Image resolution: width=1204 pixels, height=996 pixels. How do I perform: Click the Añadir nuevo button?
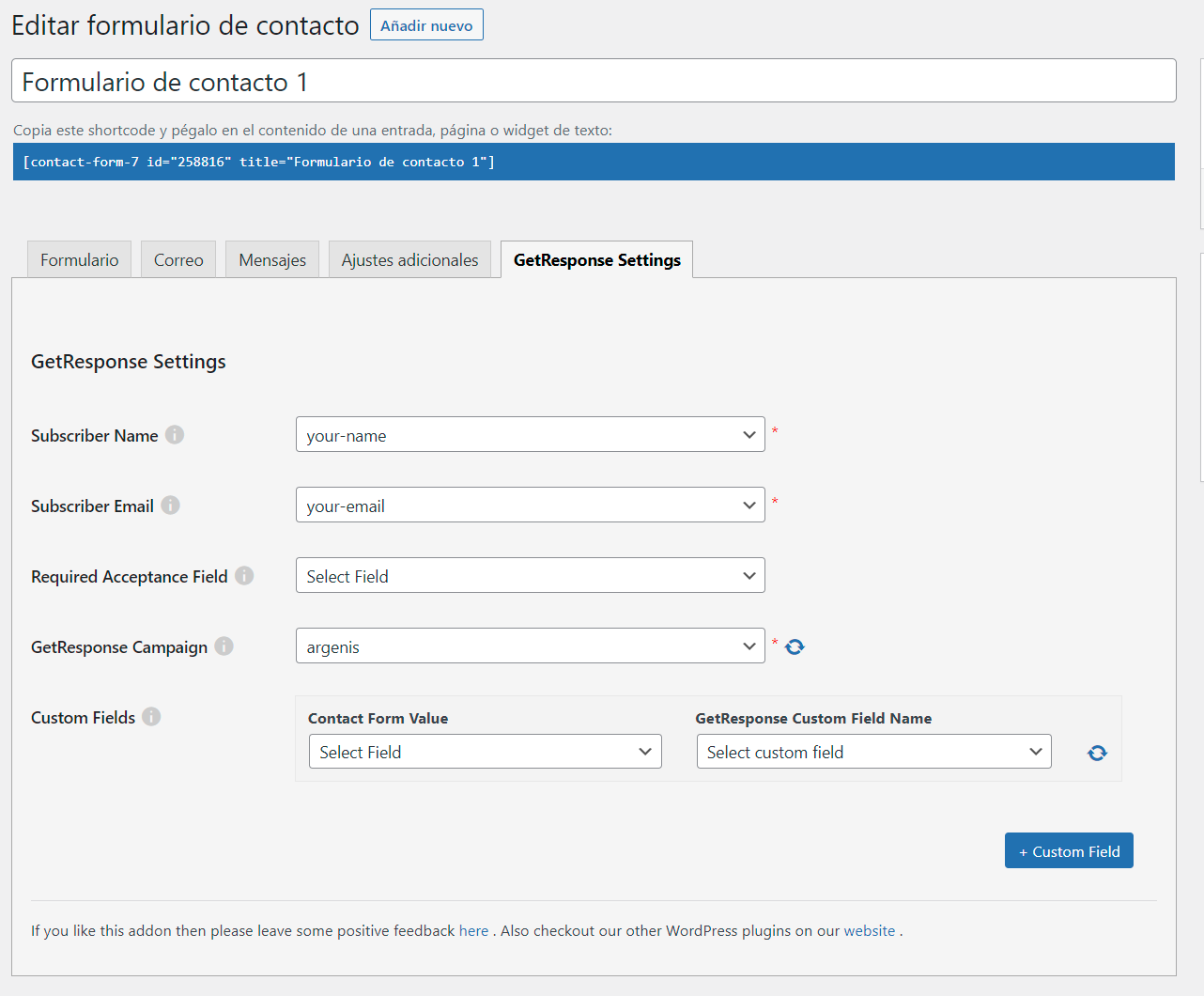[x=426, y=25]
